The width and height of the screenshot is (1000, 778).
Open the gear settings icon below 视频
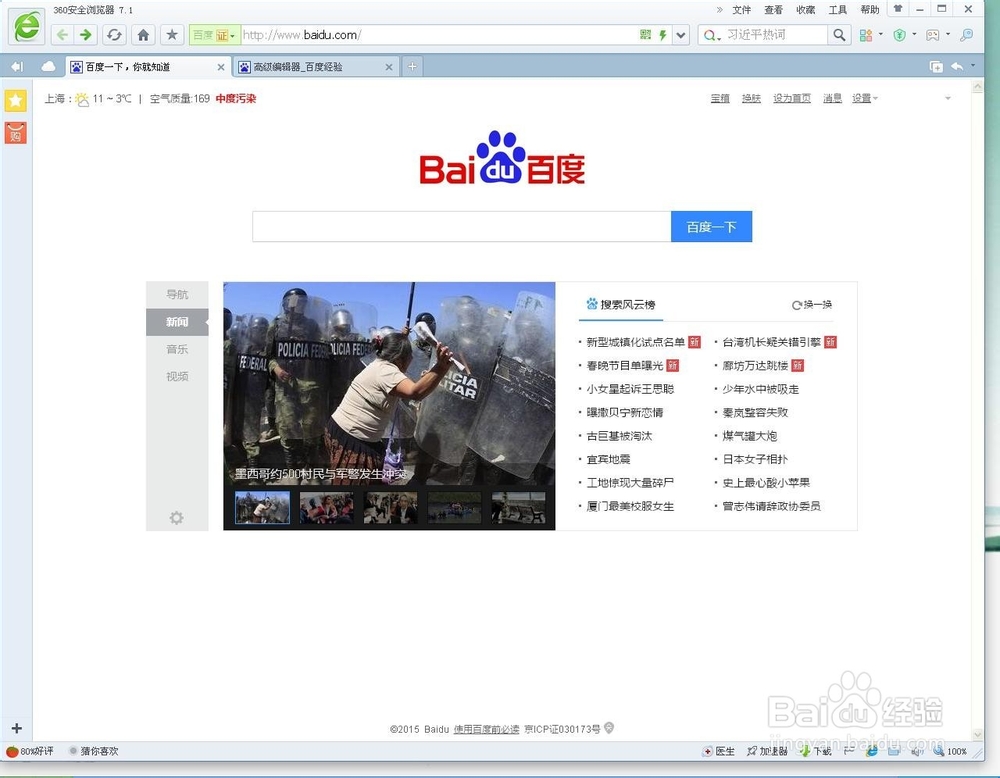177,518
